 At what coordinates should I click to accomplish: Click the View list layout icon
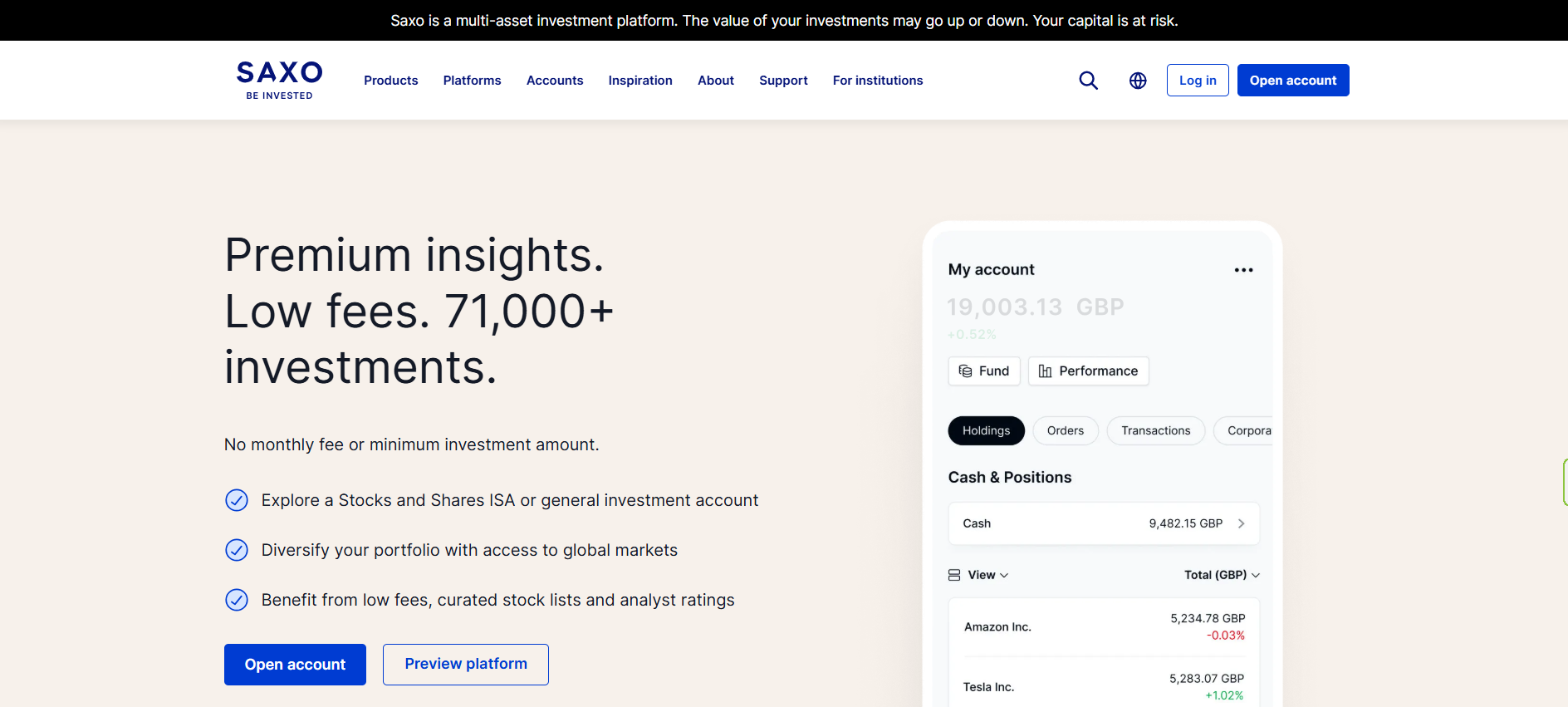coord(954,575)
